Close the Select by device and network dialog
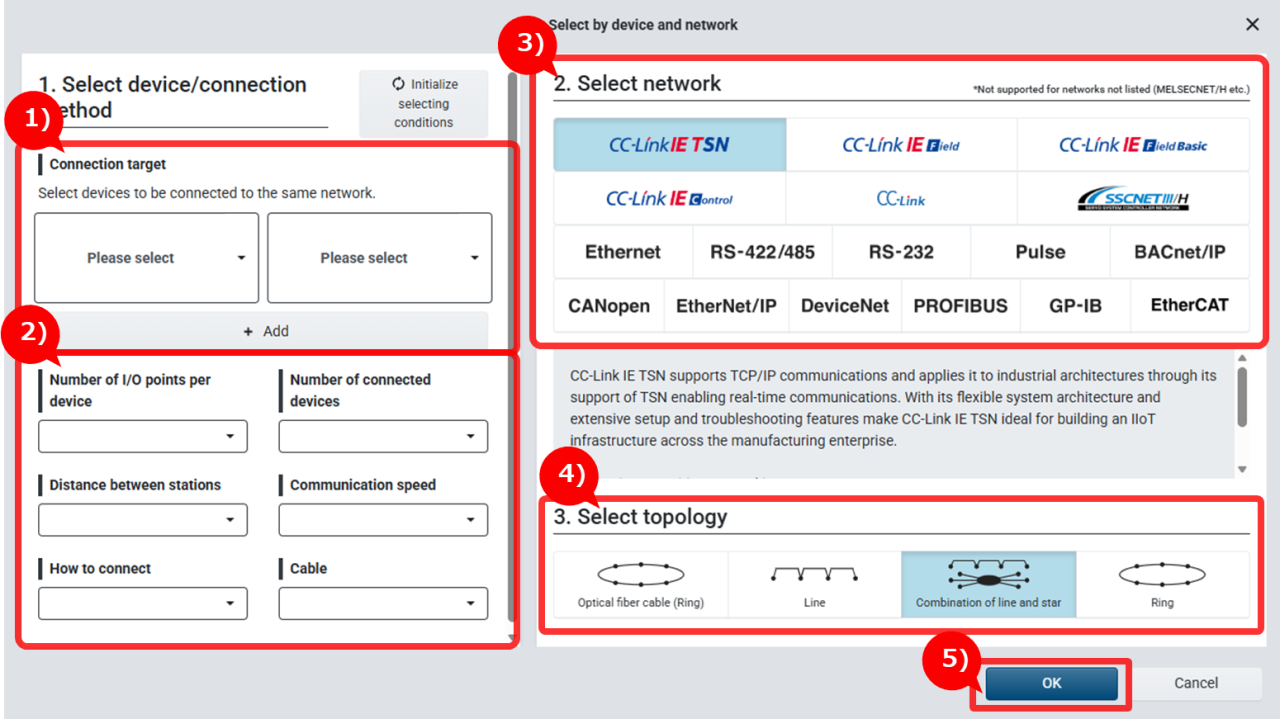1280x719 pixels. click(x=1252, y=24)
